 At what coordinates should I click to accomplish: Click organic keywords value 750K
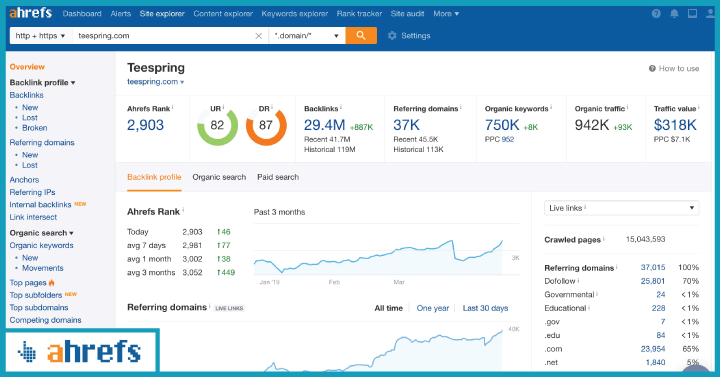point(502,125)
